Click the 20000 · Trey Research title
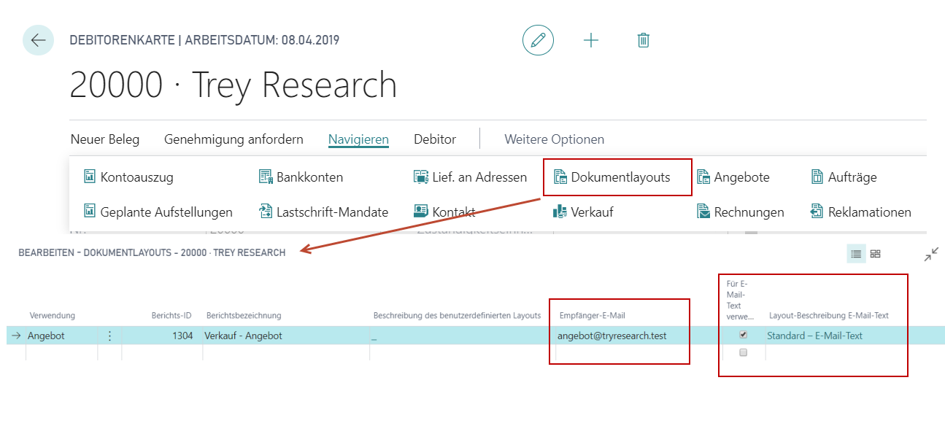The width and height of the screenshot is (945, 426). [233, 85]
